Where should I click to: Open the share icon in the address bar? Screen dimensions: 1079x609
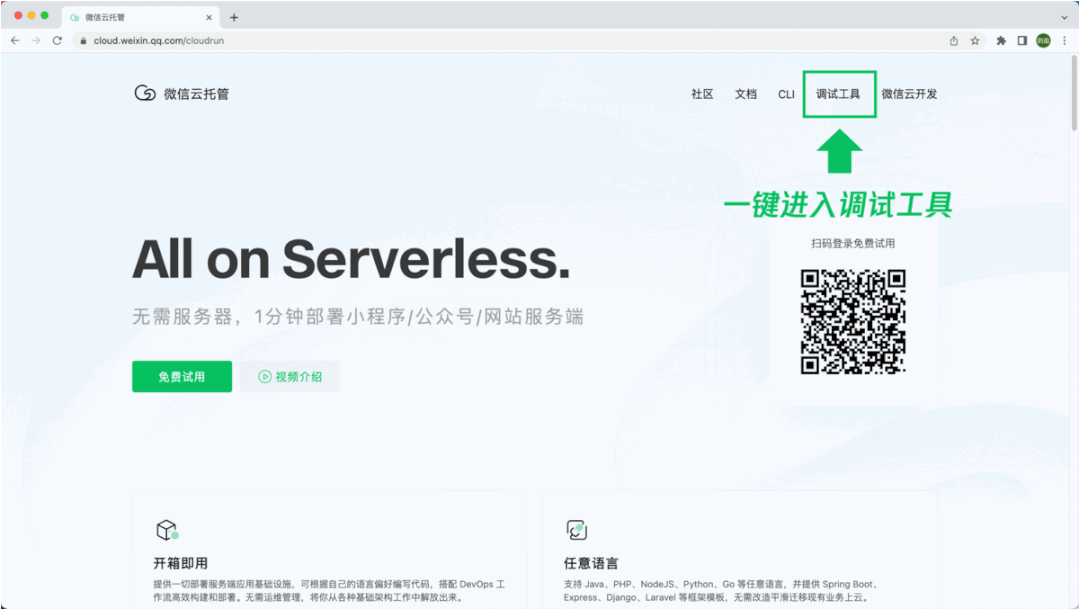954,41
